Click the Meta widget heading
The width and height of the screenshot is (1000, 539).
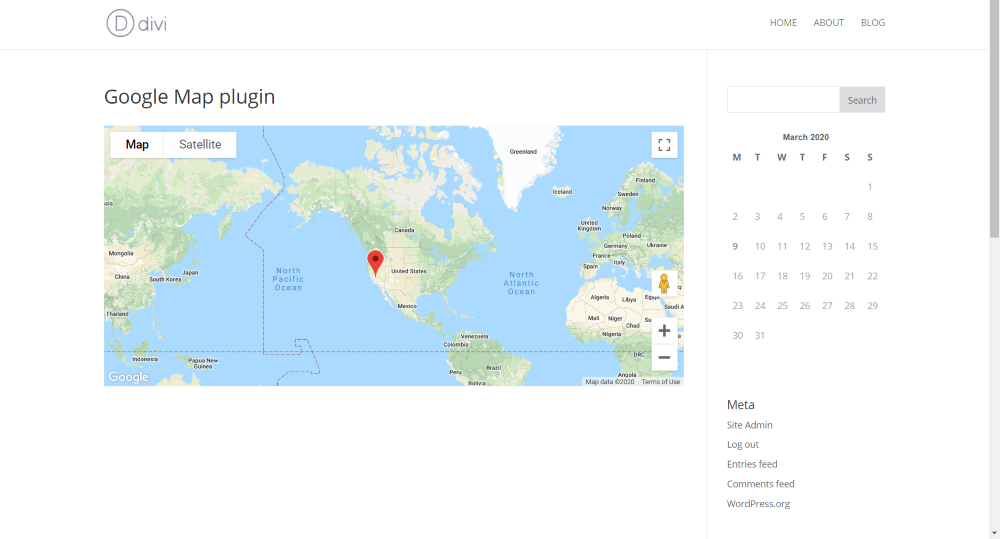click(740, 404)
